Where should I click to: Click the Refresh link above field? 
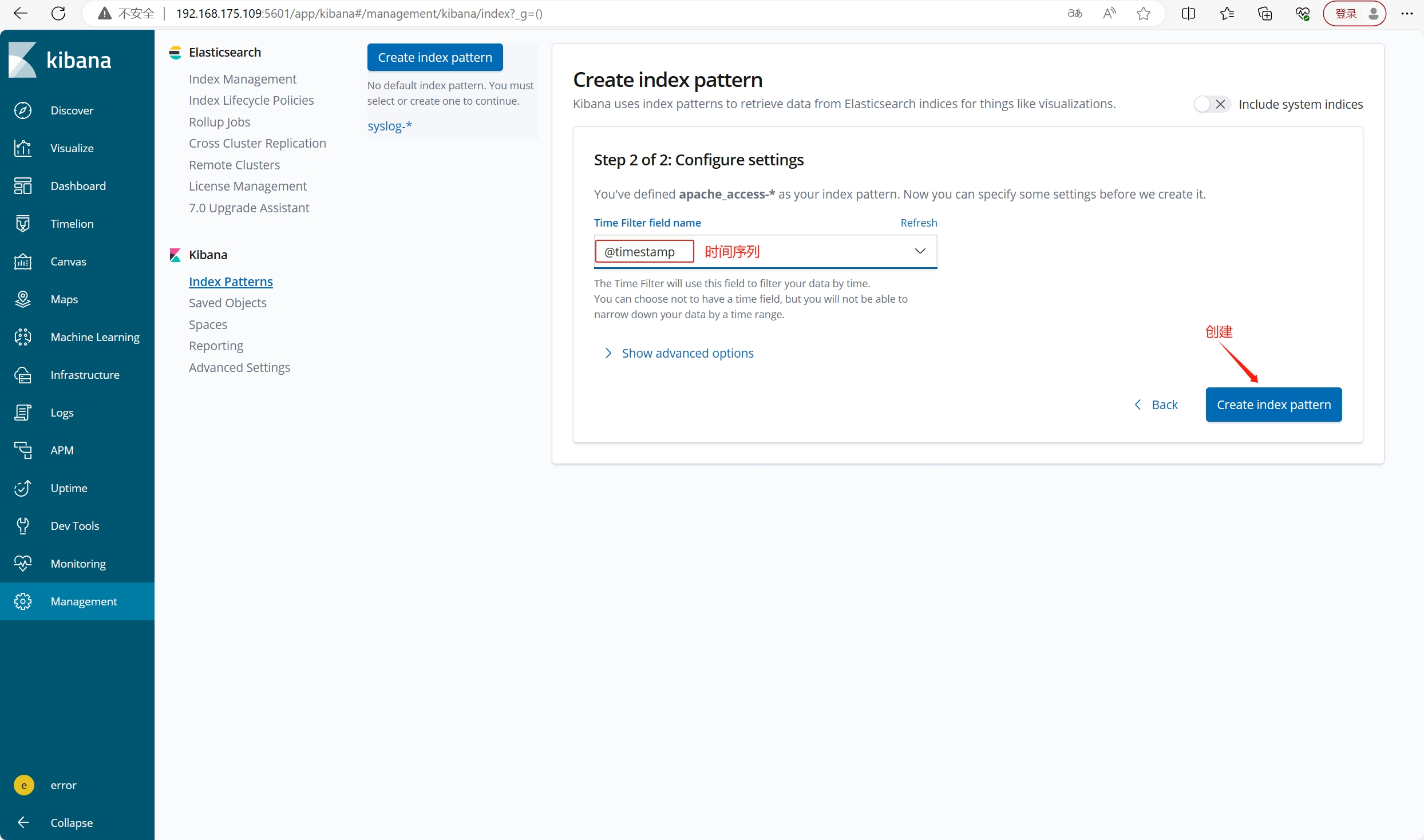(x=918, y=223)
